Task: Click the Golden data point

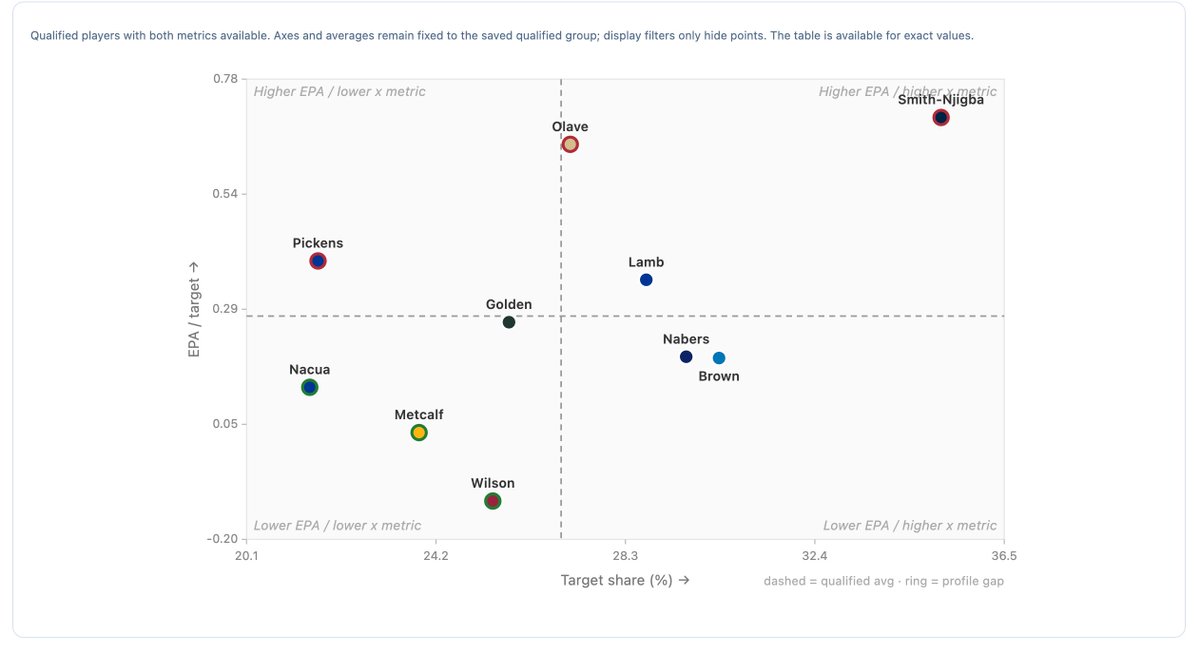Action: point(509,322)
